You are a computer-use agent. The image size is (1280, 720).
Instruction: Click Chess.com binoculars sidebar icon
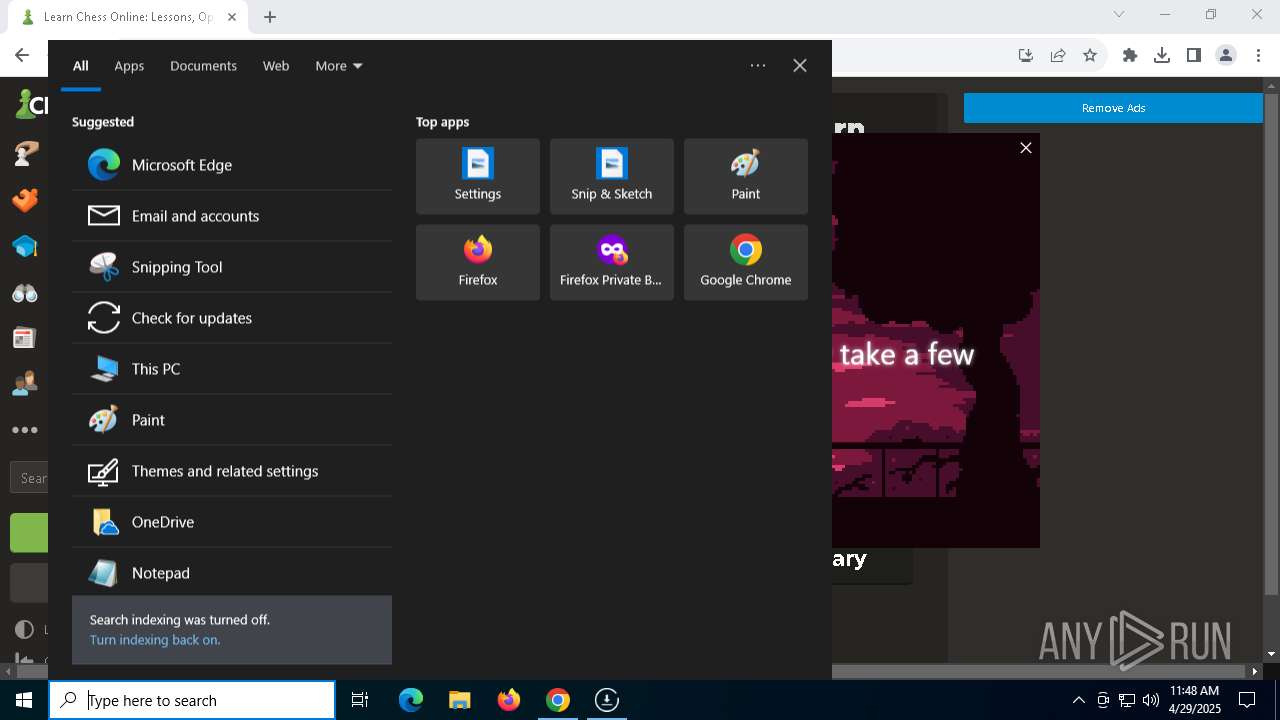tap(25, 293)
